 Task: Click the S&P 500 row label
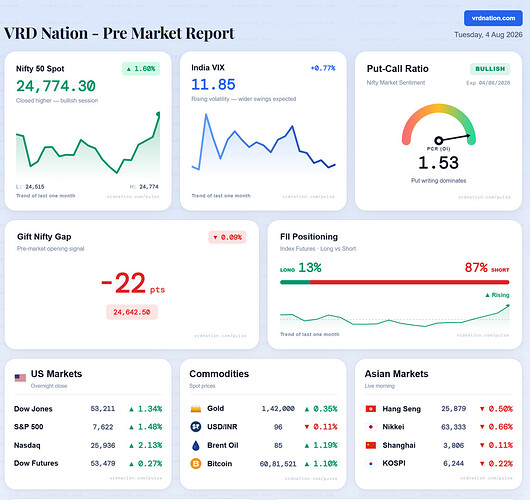coord(28,427)
